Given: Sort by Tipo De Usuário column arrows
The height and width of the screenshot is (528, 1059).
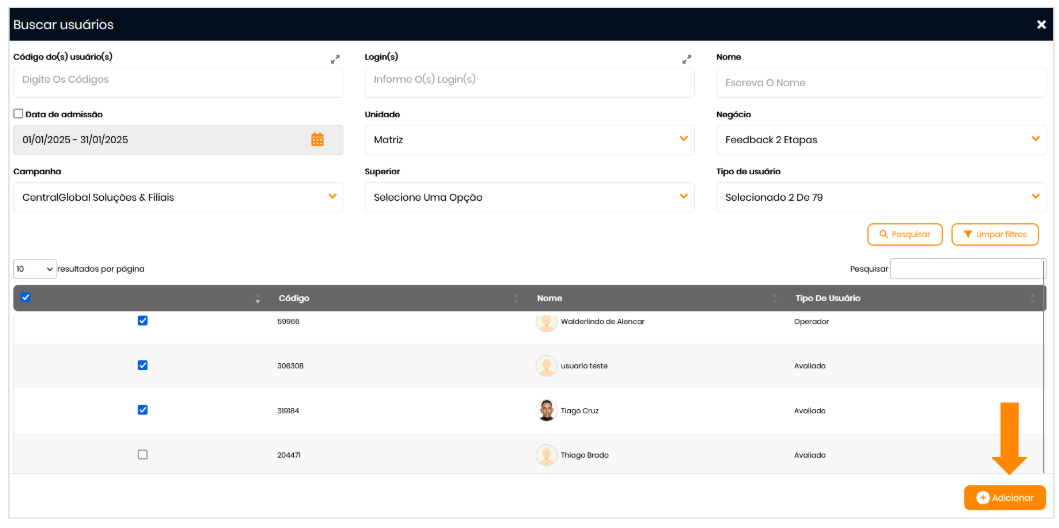Looking at the screenshot, I should pos(1033,298).
